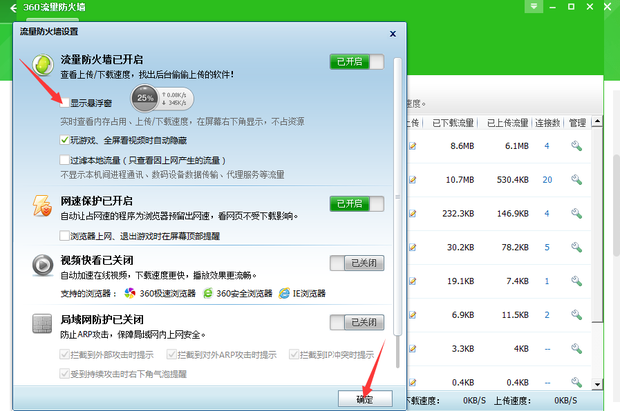620x411 pixels.
Task: Click the 25% floating window preview
Action: (x=162, y=98)
